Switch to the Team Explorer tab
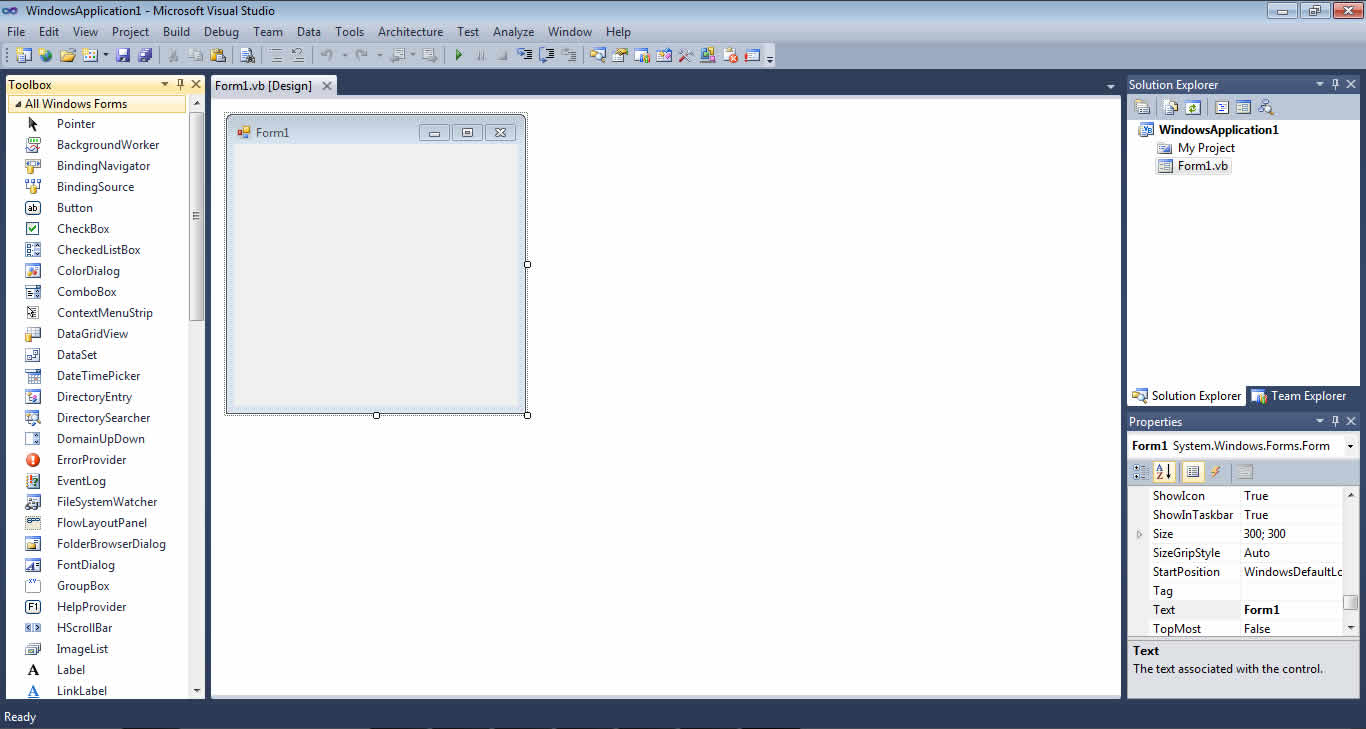 [1299, 396]
